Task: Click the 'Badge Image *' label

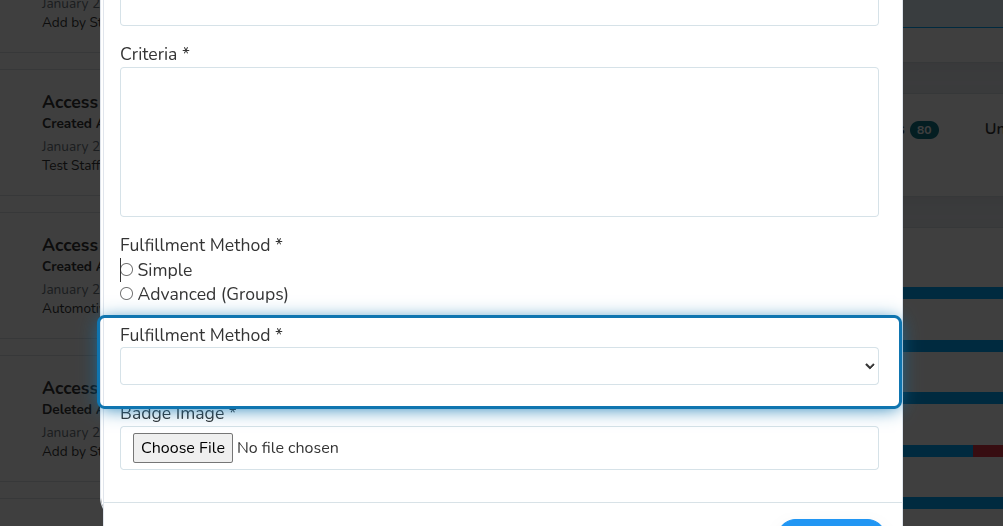Action: (x=178, y=414)
